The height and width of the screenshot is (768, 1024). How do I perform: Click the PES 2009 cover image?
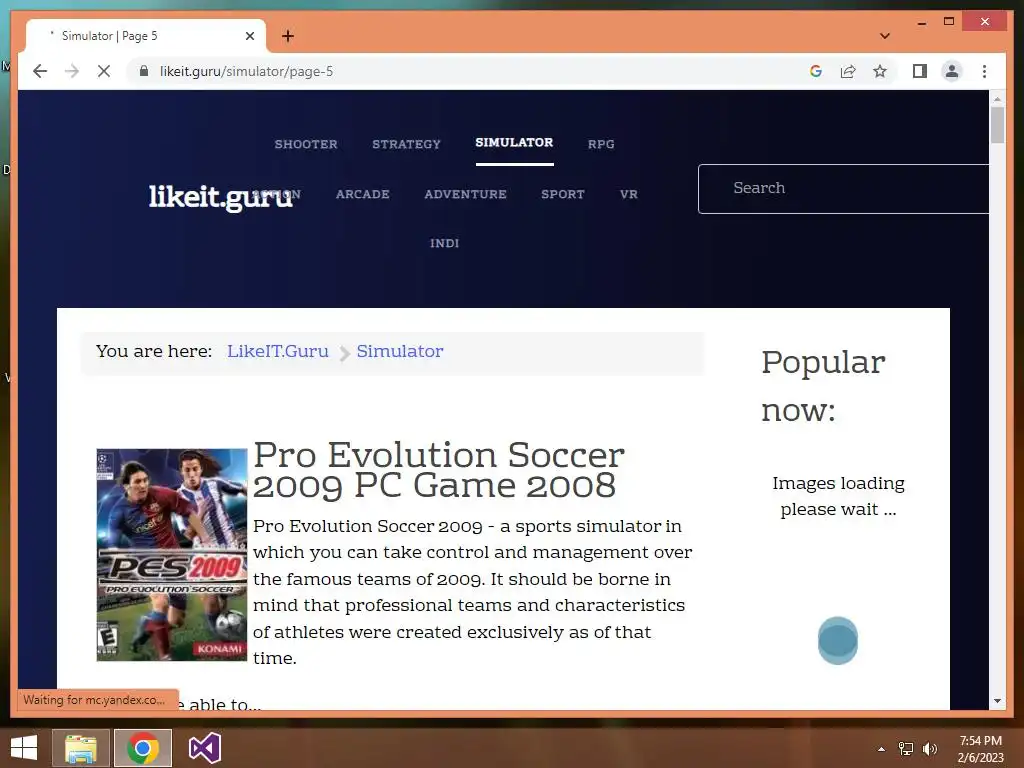(172, 554)
